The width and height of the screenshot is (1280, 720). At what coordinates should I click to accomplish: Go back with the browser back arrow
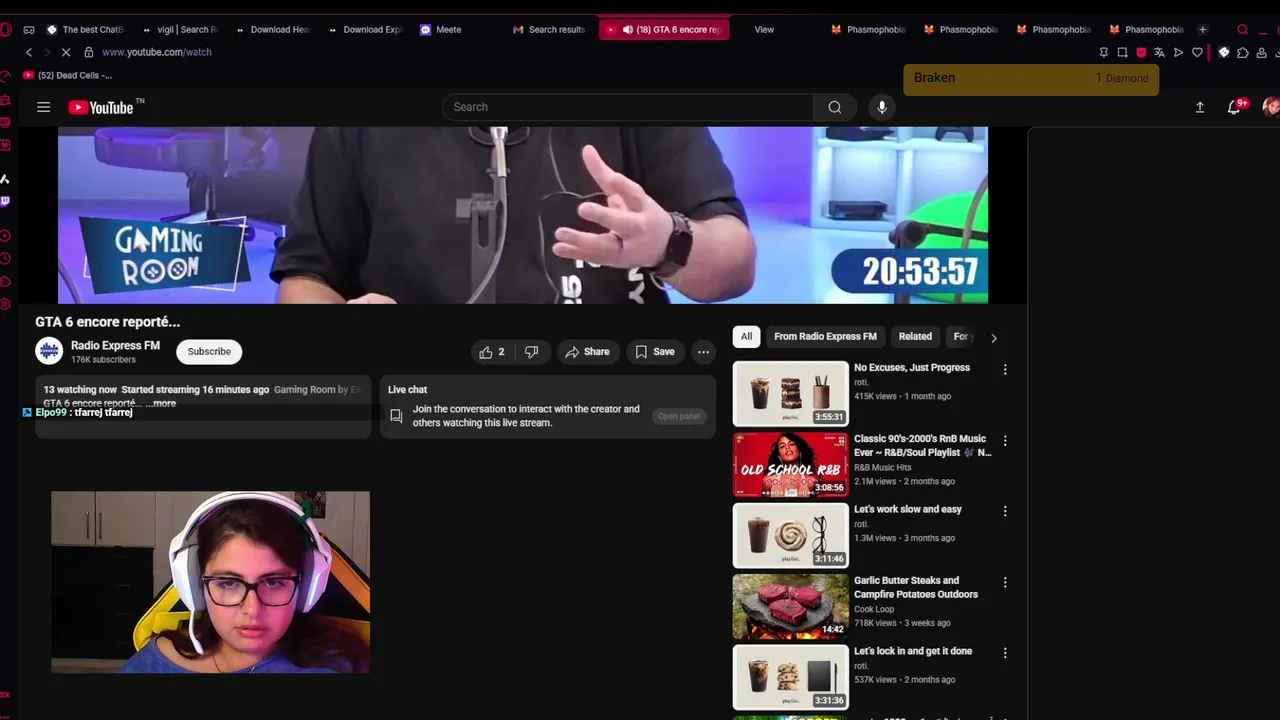point(29,52)
